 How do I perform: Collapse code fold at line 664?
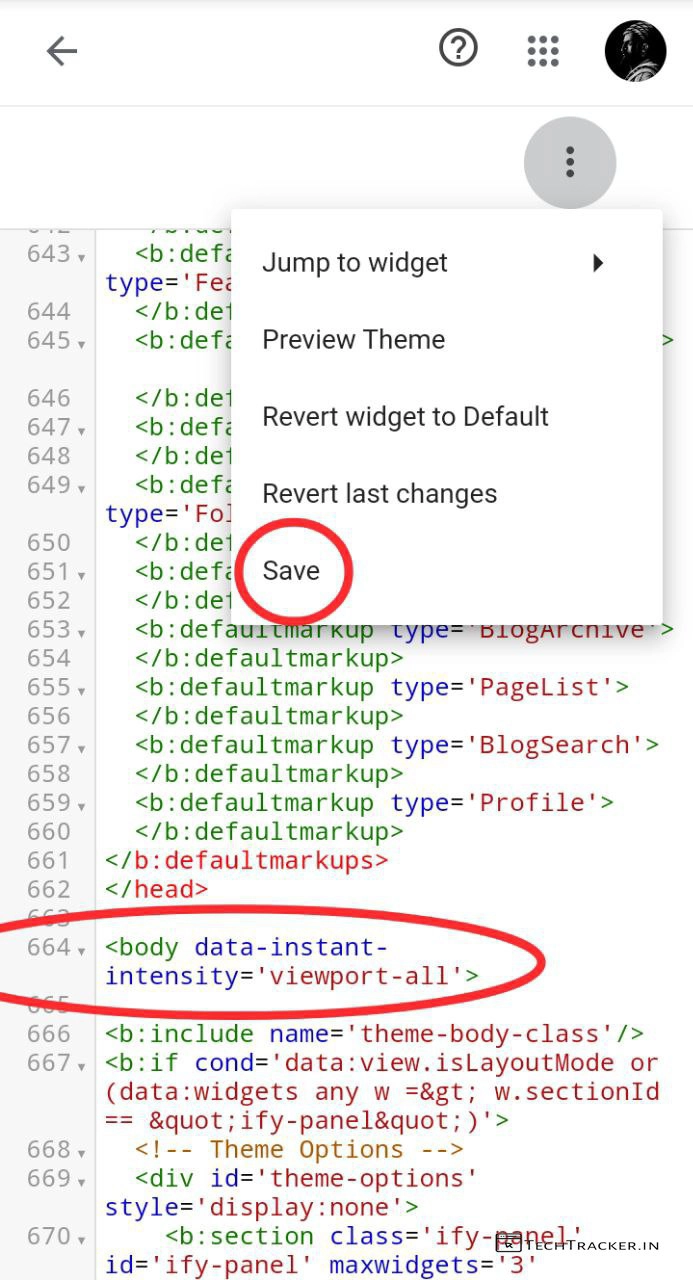point(81,949)
